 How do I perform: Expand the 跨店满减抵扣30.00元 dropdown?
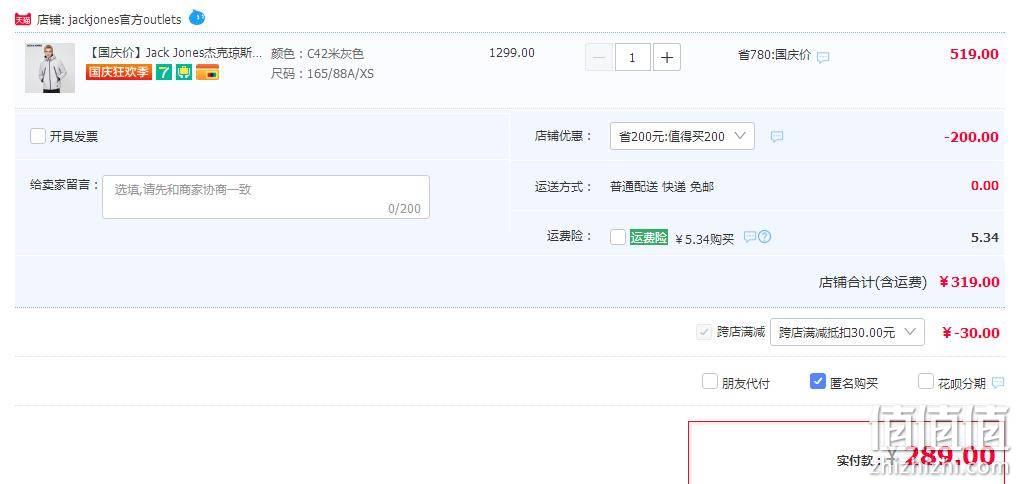coord(847,332)
